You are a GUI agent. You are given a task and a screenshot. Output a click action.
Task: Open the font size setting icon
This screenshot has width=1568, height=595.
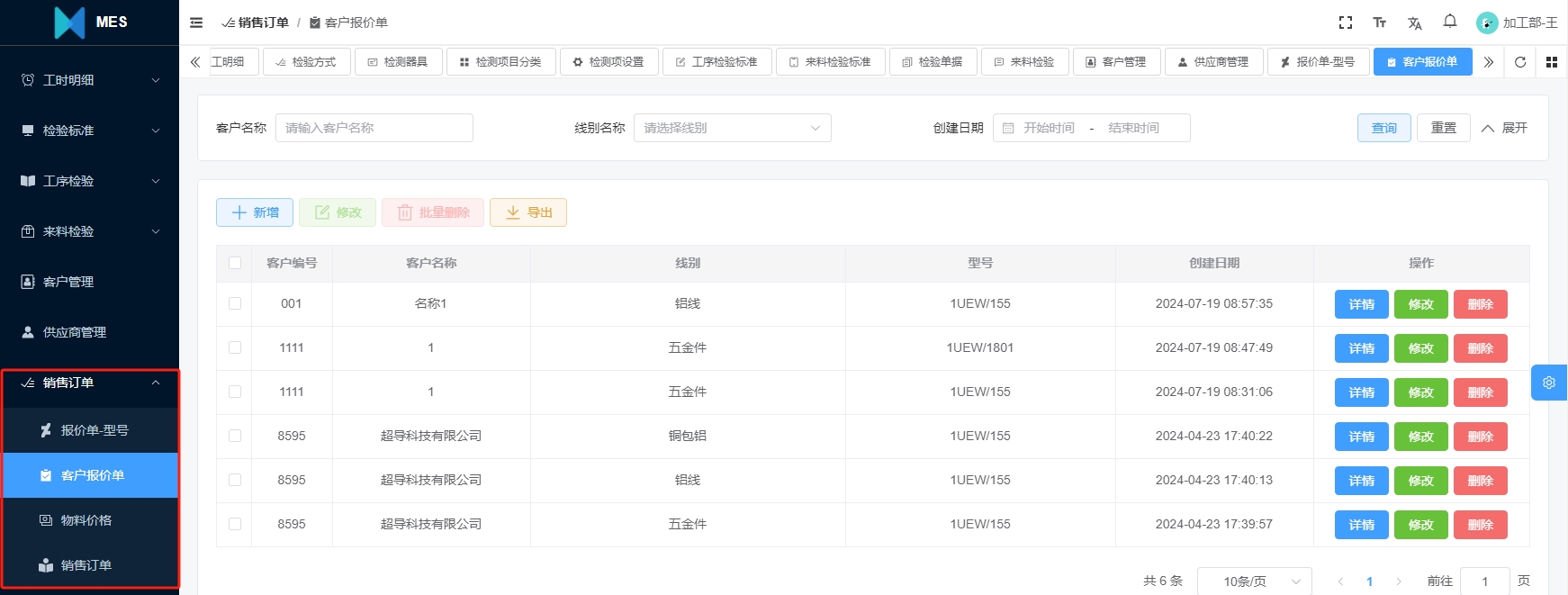pyautogui.click(x=1380, y=23)
